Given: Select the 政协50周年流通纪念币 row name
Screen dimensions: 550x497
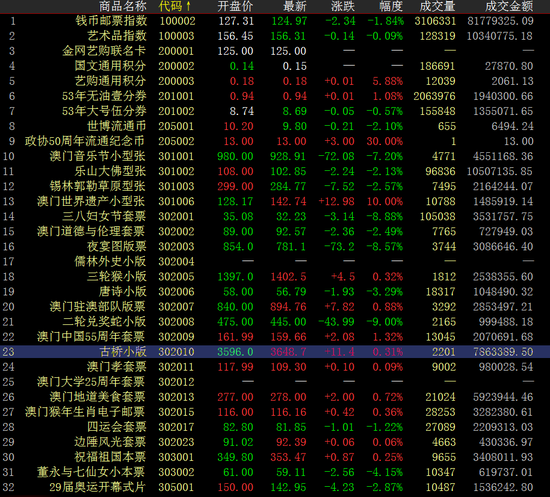Looking at the screenshot, I should [85, 141].
